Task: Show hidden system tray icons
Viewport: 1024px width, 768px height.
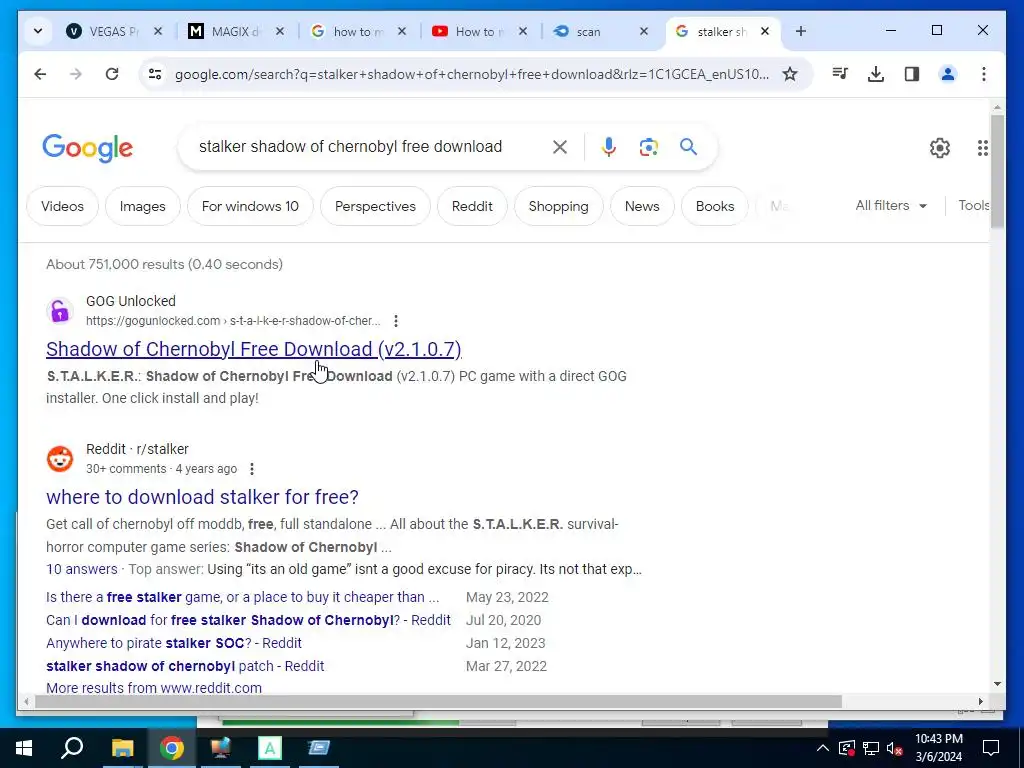Action: click(822, 748)
